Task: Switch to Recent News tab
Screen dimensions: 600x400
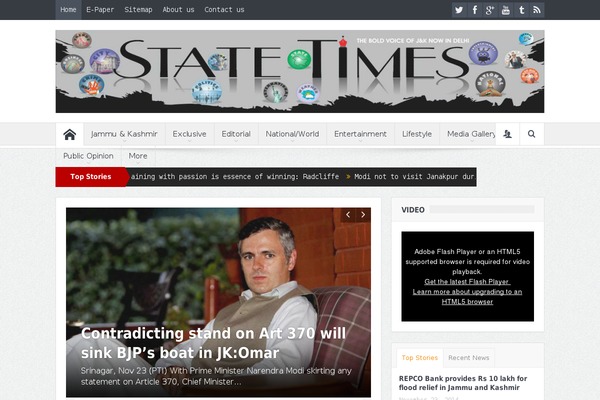Action: [x=469, y=358]
